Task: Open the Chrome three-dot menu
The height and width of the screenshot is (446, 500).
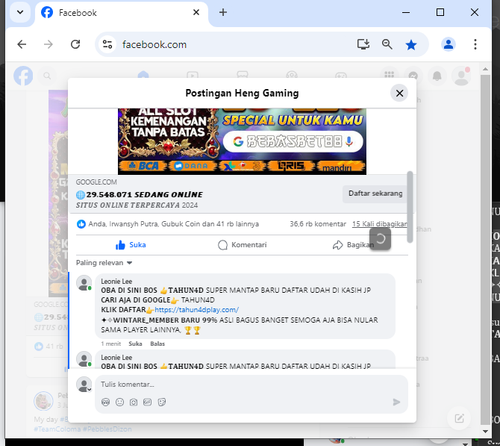Action: click(475, 44)
